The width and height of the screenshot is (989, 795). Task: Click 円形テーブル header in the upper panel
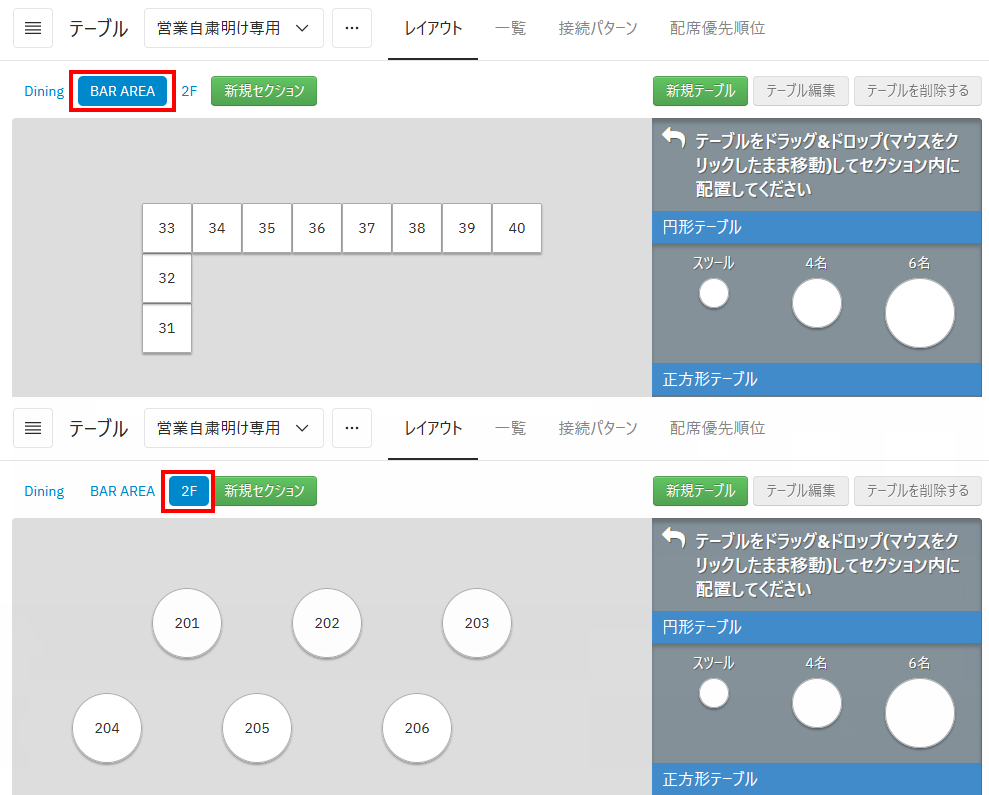point(817,227)
